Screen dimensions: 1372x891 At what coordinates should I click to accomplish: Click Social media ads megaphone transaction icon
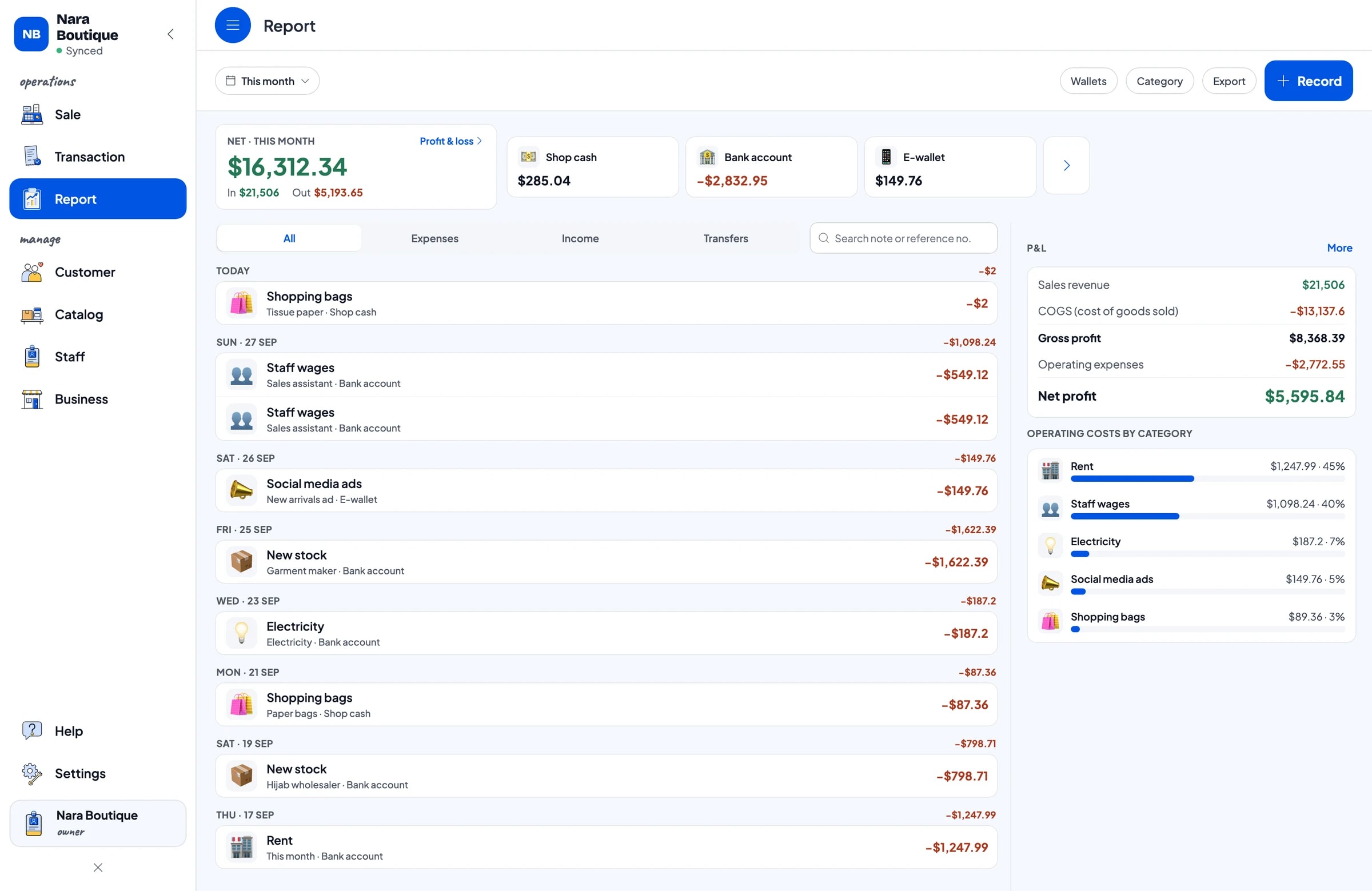(242, 490)
